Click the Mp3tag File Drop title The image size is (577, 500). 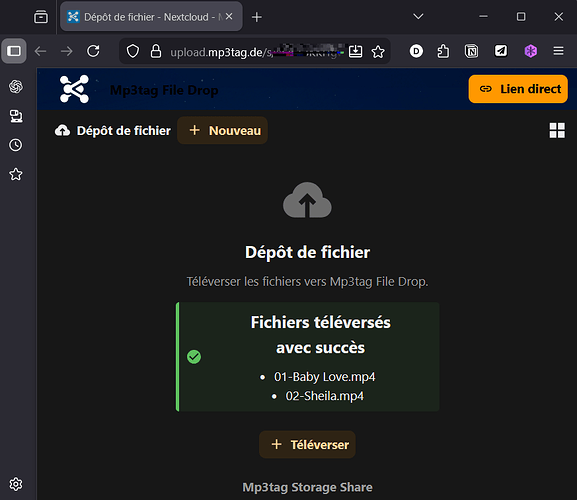tap(164, 90)
